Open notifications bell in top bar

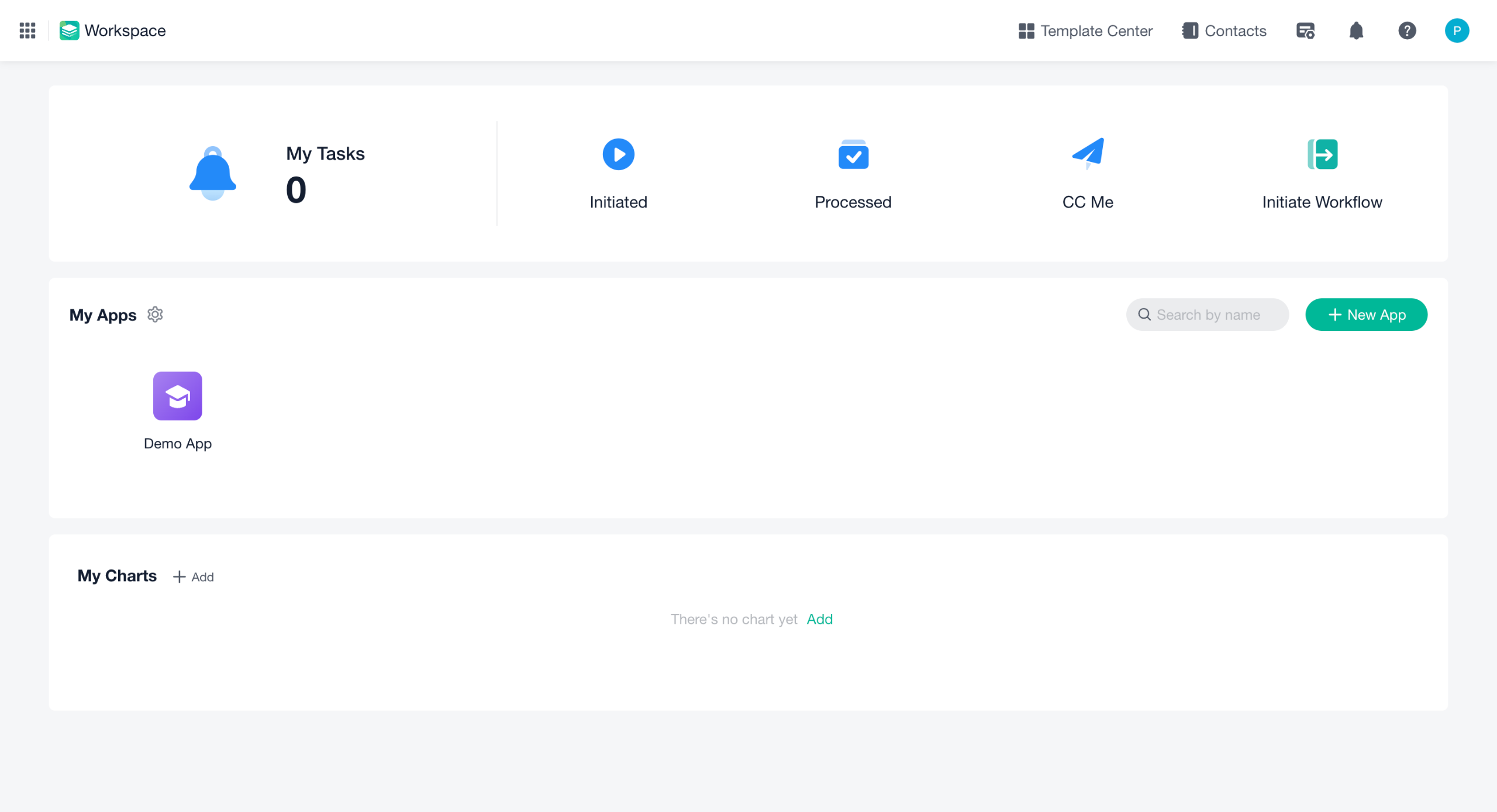pyautogui.click(x=1356, y=30)
